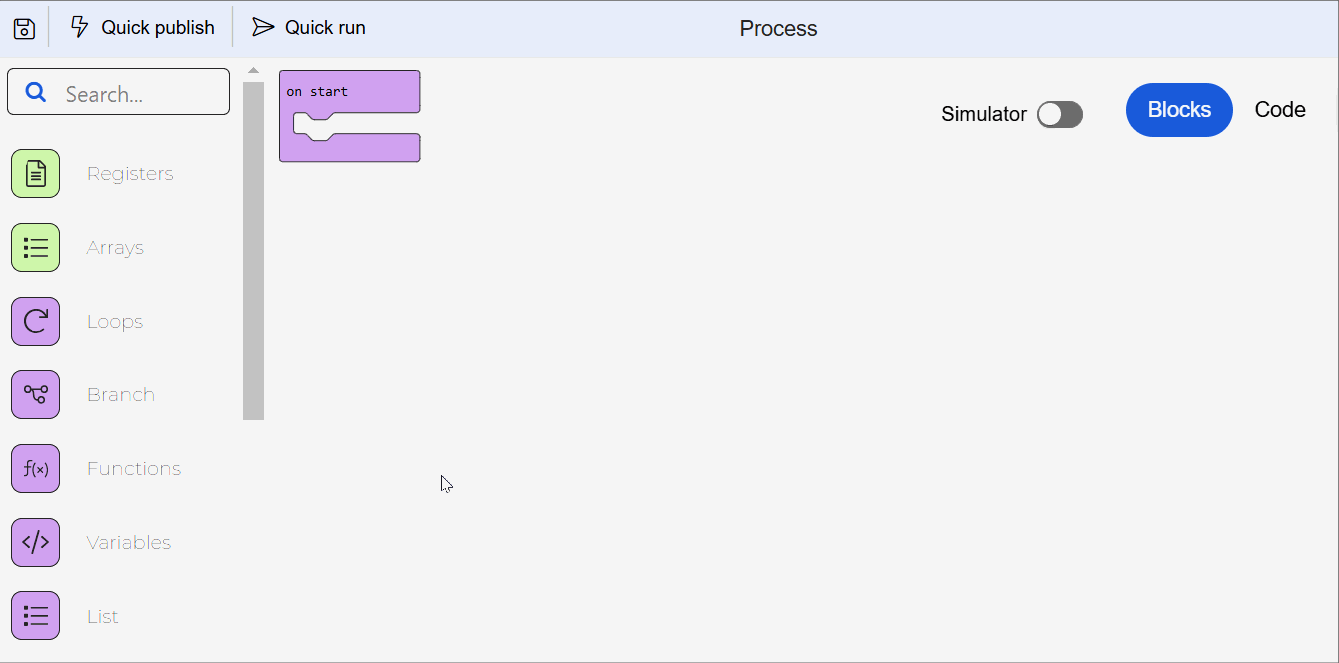Click the Quick publish button
The width and height of the screenshot is (1339, 663).
click(x=141, y=27)
